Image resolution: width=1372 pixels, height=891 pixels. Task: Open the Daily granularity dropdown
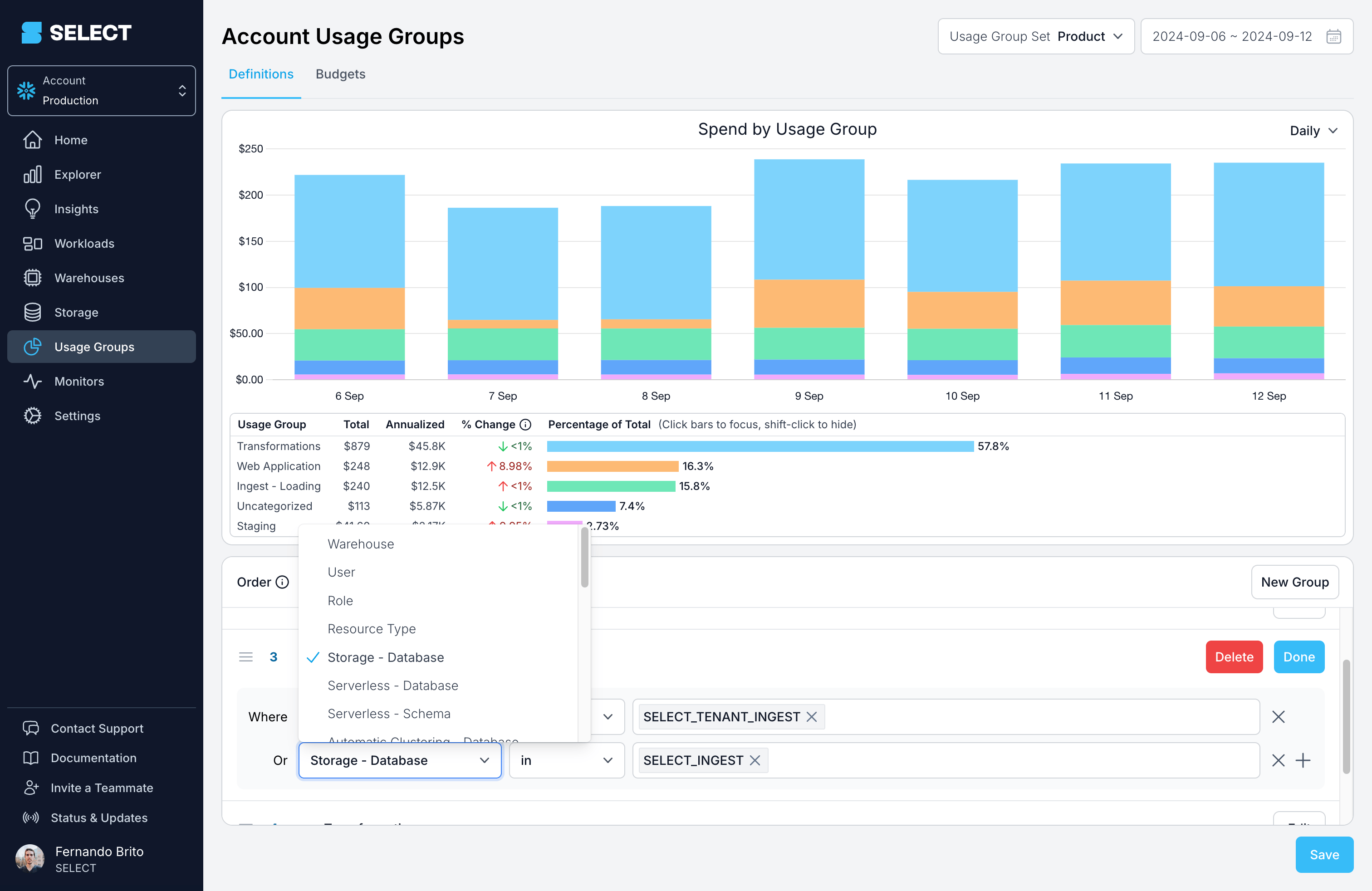click(x=1313, y=131)
